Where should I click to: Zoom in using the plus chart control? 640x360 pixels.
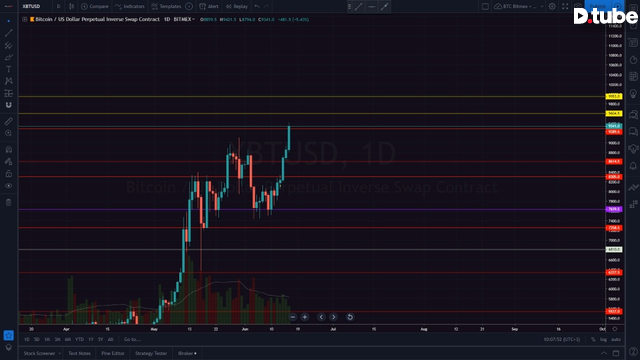(304, 317)
